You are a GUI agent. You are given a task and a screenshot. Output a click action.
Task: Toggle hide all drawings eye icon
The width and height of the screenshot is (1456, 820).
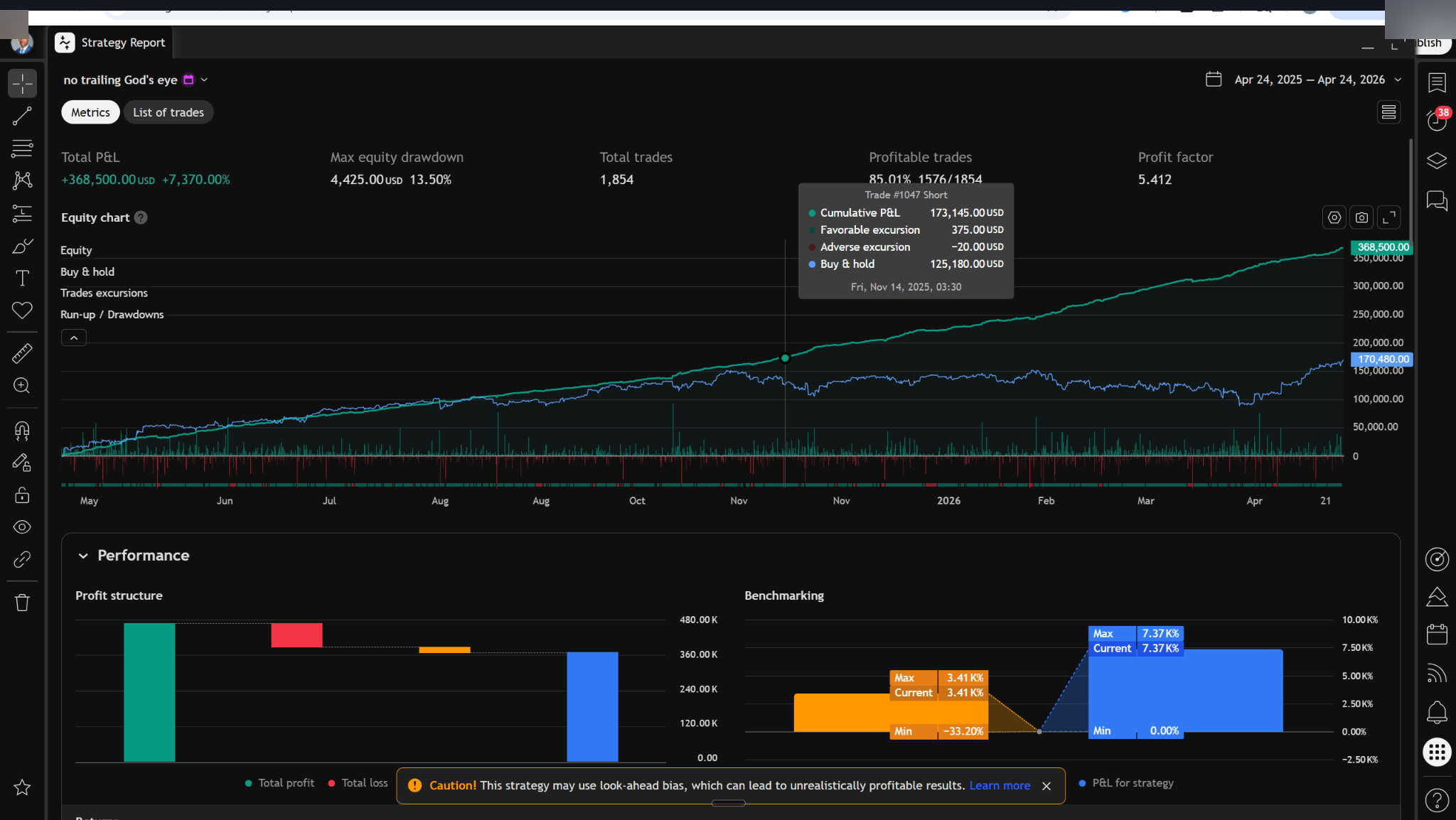pos(22,527)
